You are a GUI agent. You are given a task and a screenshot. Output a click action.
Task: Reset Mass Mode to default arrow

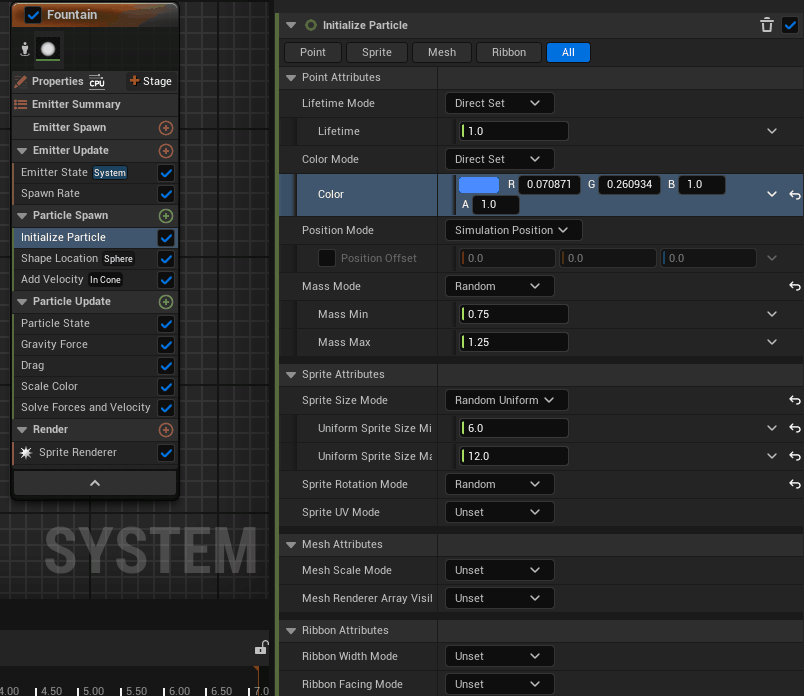point(794,286)
